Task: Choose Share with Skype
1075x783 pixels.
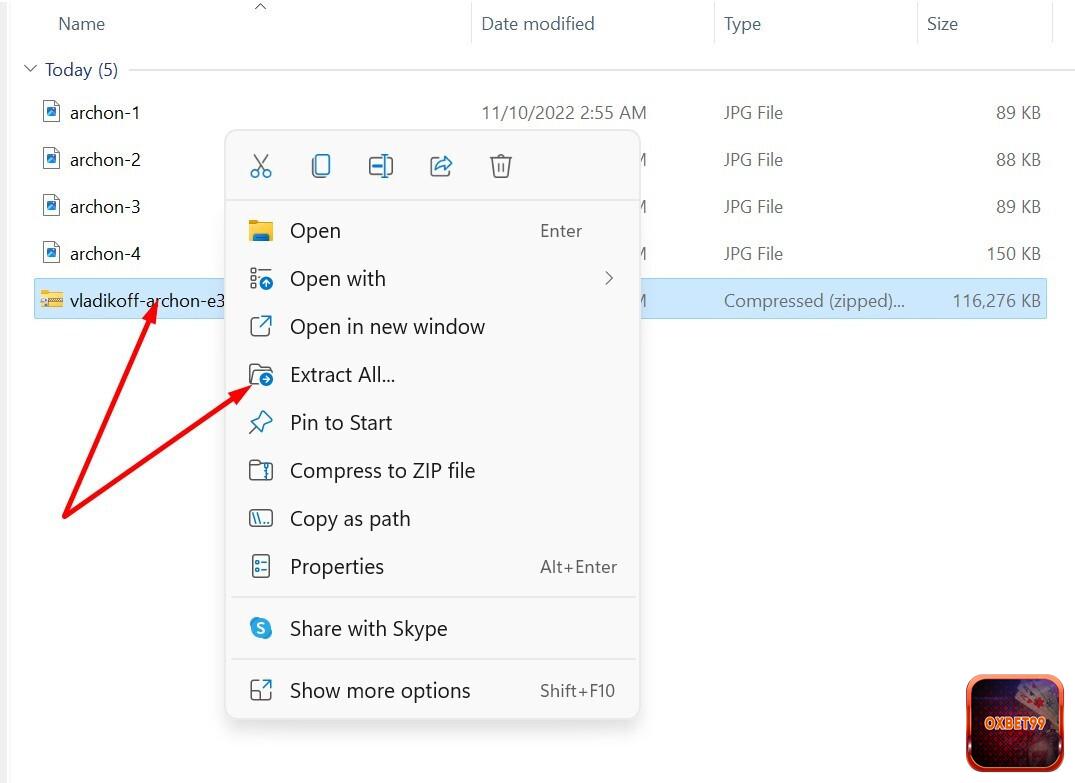Action: [x=432, y=629]
